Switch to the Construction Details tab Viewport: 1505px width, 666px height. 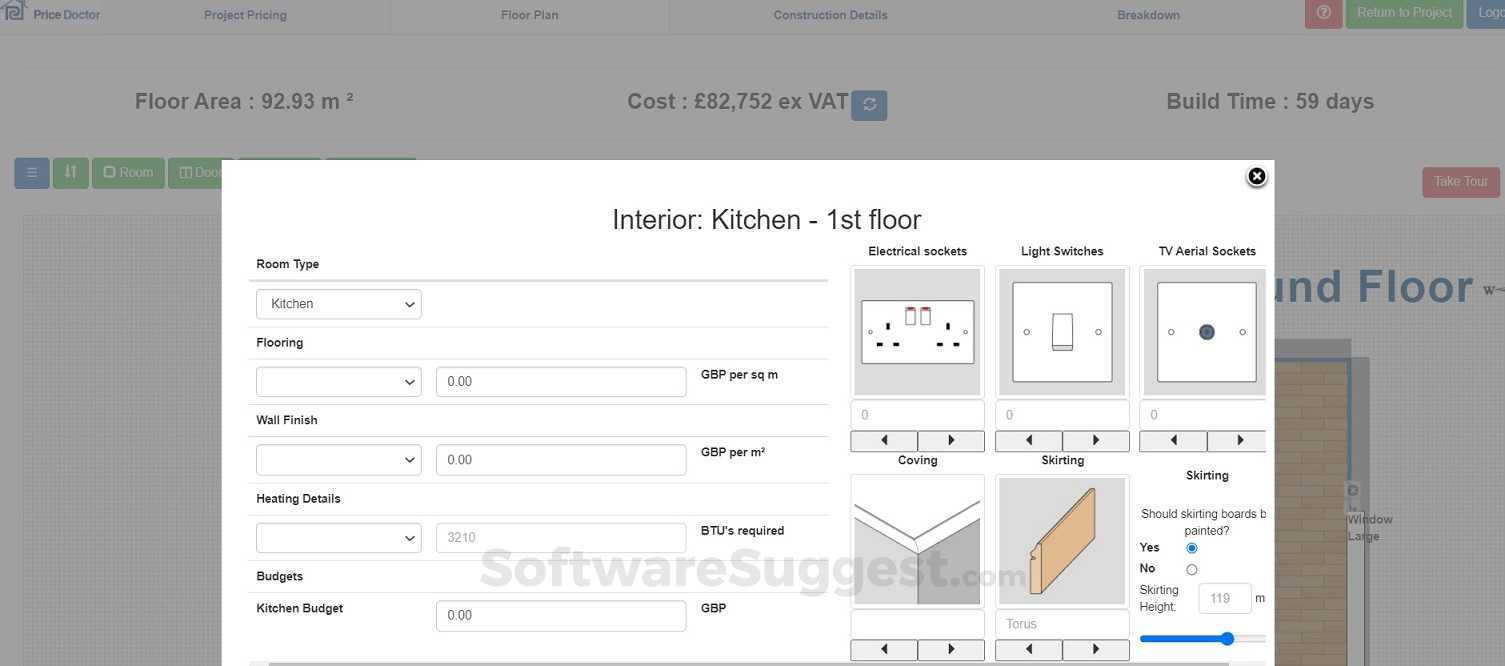pyautogui.click(x=830, y=14)
